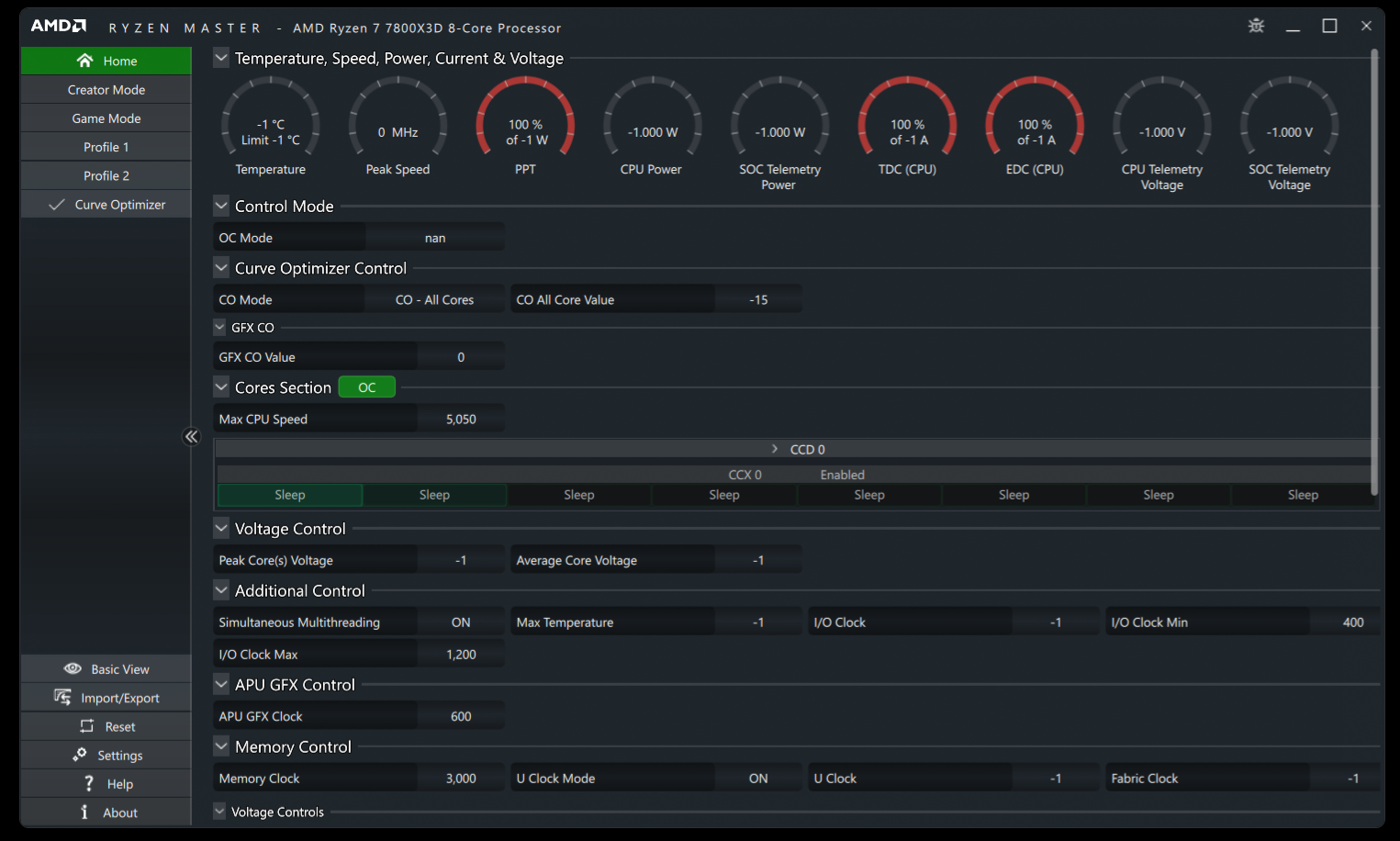Click the Help question mark icon
This screenshot has width=1400, height=841.
(89, 784)
